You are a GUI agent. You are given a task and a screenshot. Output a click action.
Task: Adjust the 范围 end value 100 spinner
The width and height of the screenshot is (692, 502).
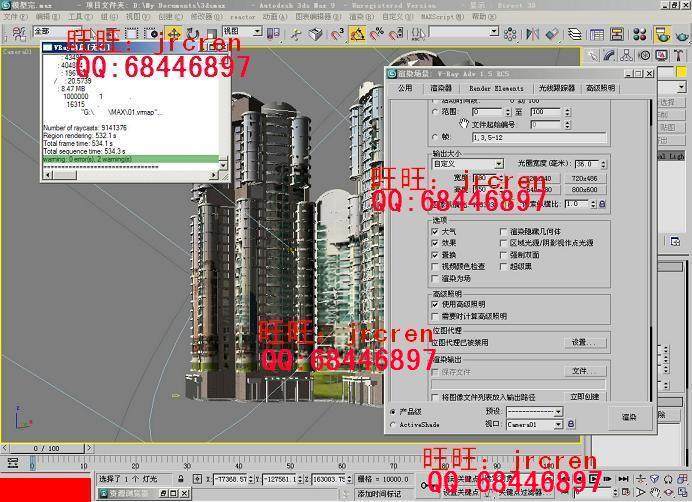pos(568,112)
